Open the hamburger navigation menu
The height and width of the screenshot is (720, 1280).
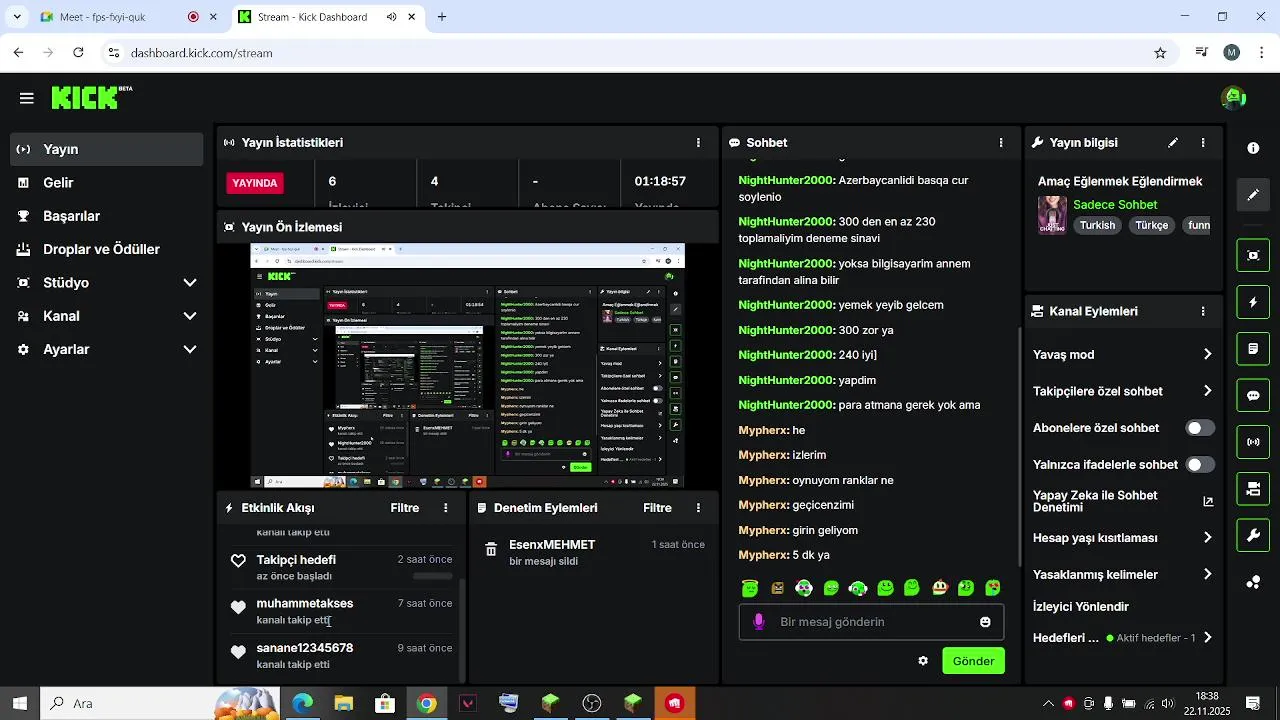click(x=27, y=98)
